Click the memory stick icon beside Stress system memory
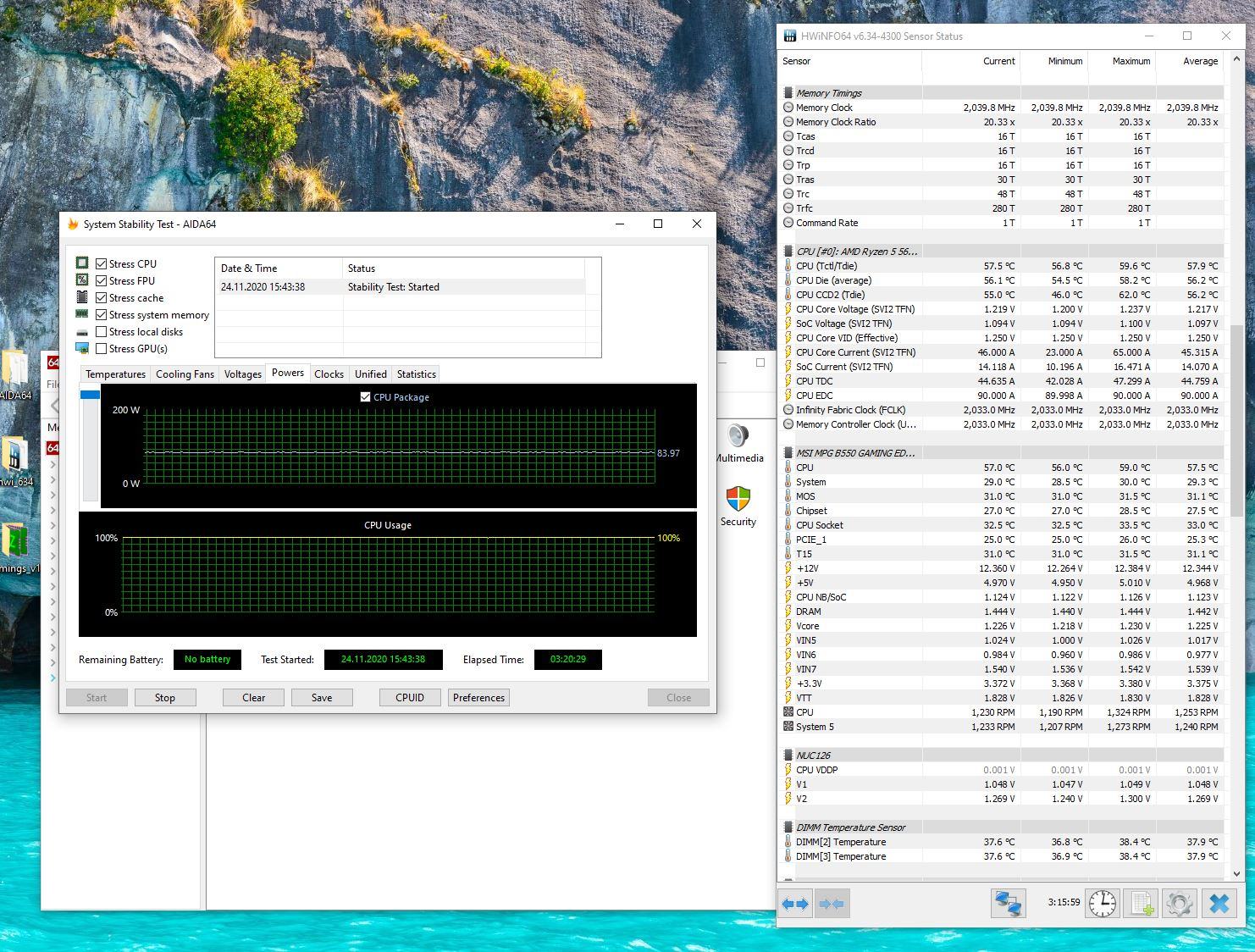 82,314
